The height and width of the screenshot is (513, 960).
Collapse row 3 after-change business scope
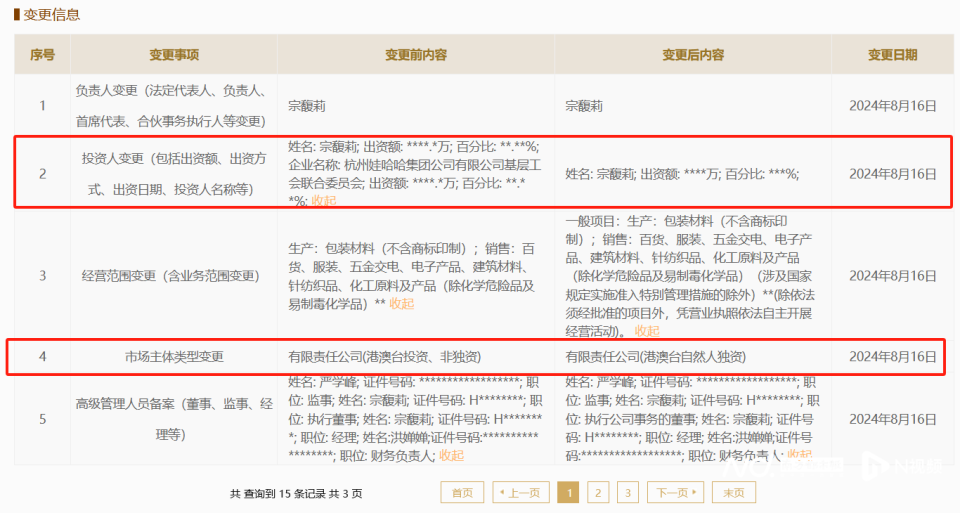coord(647,331)
